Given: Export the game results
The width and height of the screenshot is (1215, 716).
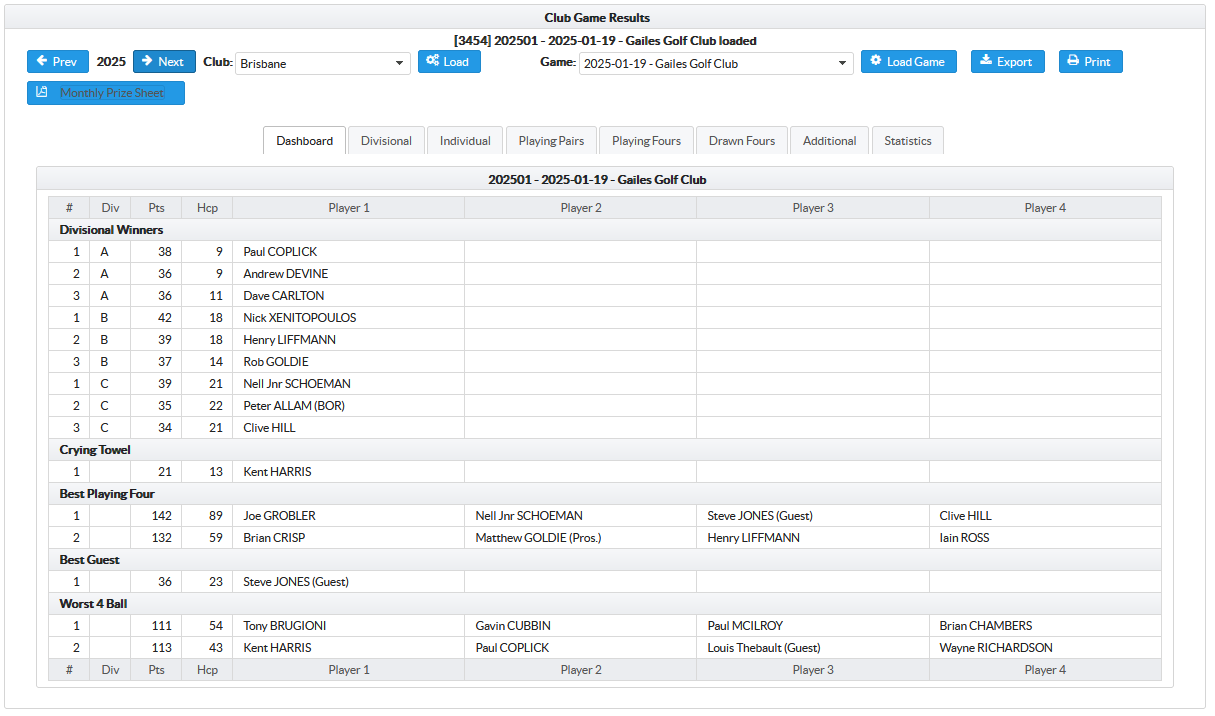Looking at the screenshot, I should (x=1007, y=62).
